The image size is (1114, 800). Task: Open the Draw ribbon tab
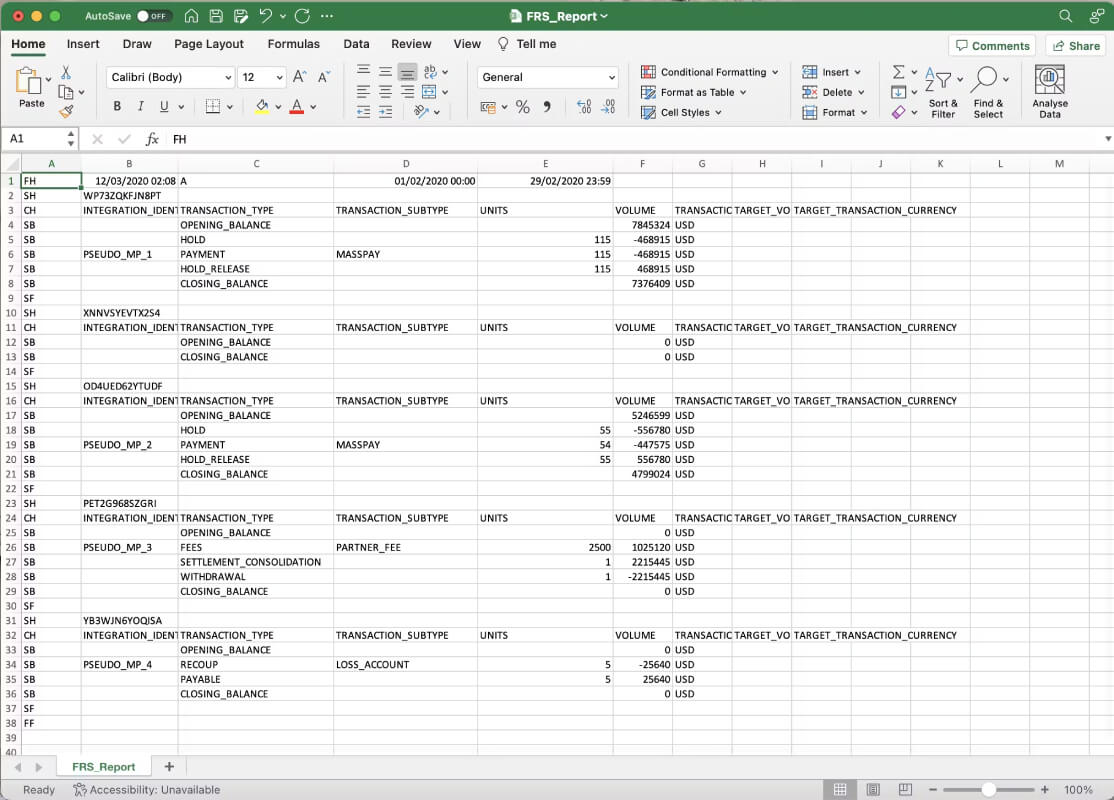(x=137, y=44)
